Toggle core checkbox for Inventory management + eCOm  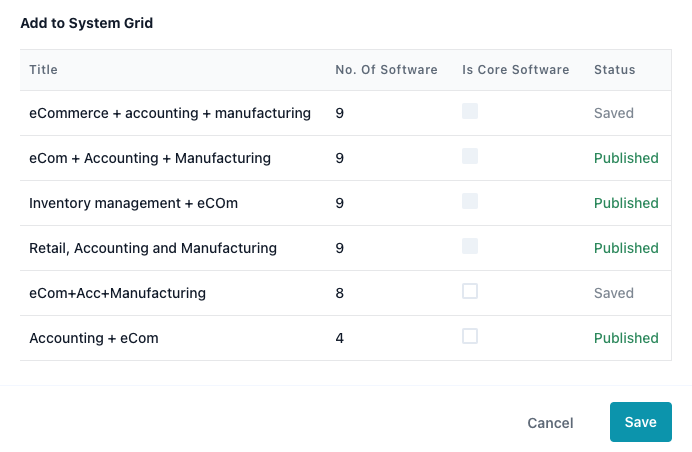coord(470,201)
